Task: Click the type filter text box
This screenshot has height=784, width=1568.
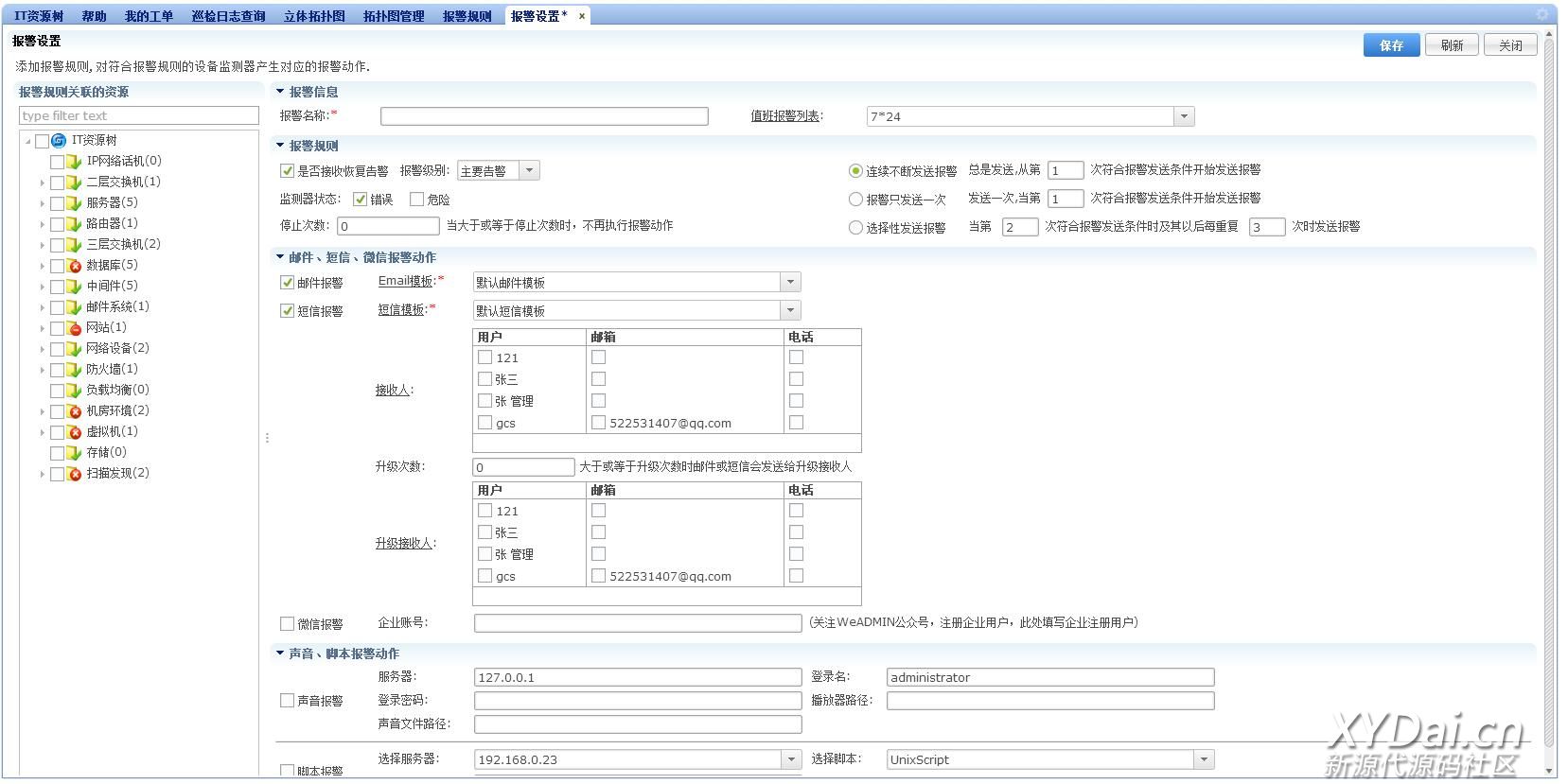Action: (x=139, y=115)
